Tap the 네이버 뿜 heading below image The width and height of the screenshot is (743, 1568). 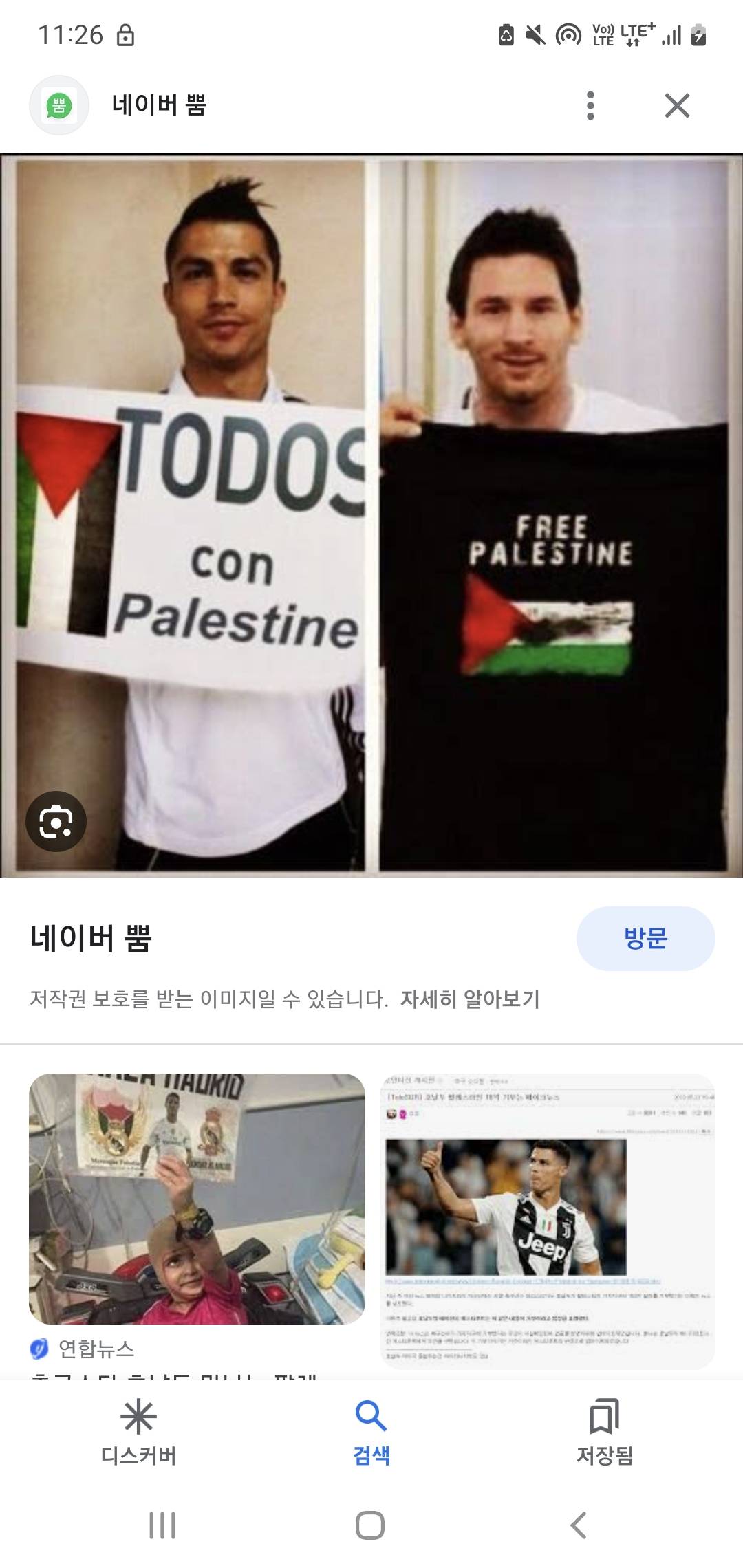91,938
